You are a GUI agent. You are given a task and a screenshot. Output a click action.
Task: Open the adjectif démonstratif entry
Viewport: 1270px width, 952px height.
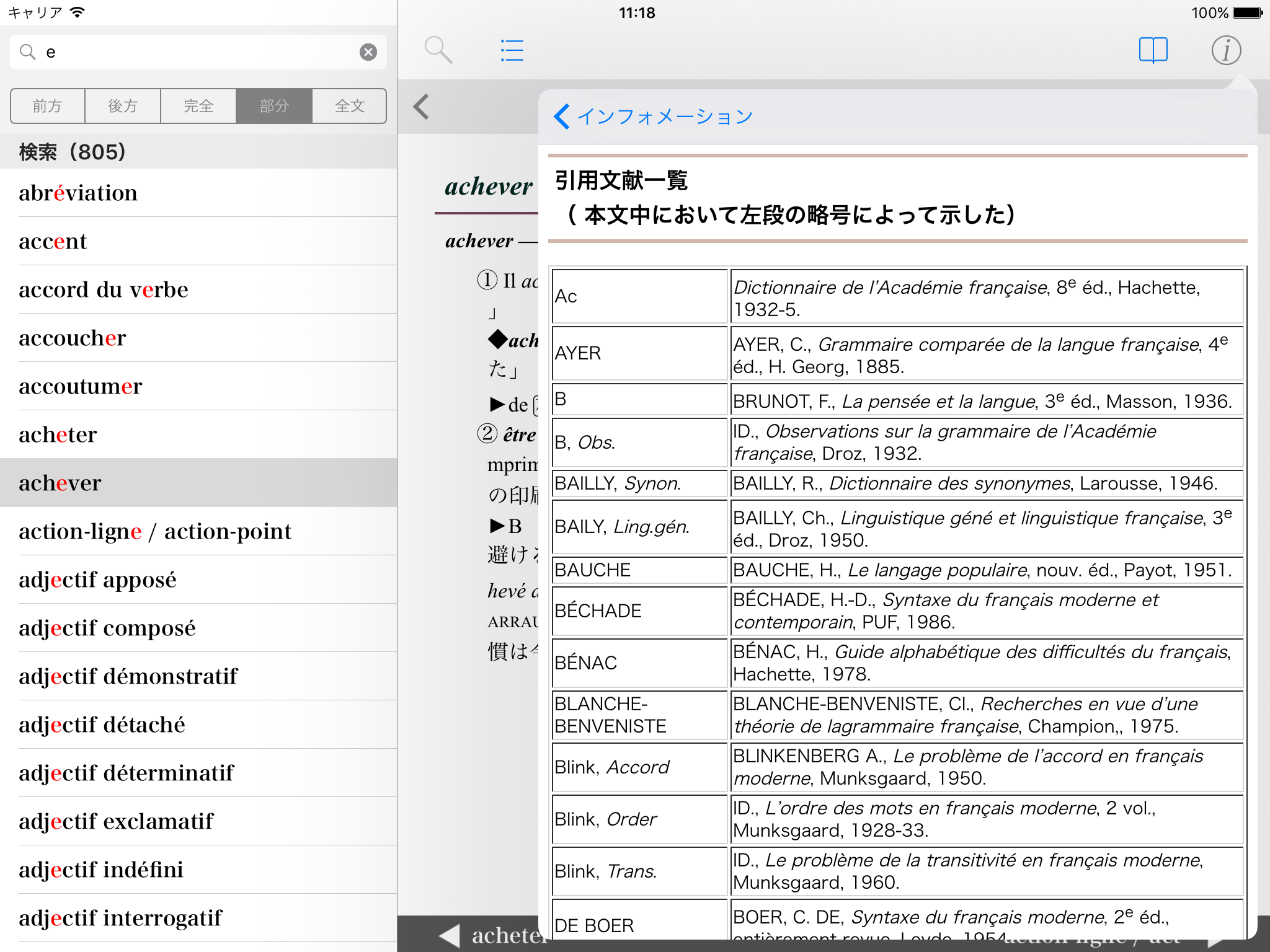coord(128,676)
